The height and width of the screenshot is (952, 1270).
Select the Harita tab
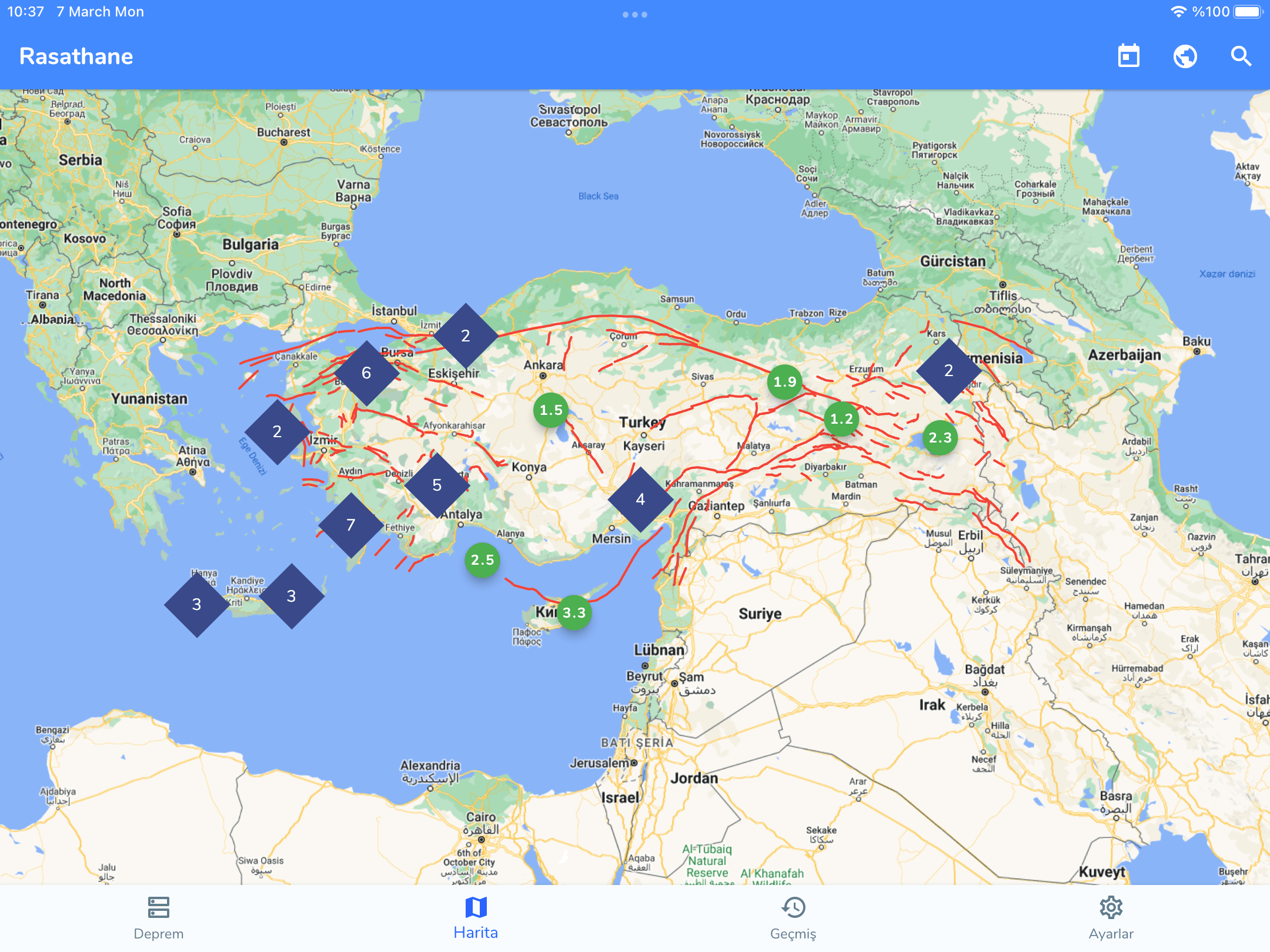[x=476, y=917]
